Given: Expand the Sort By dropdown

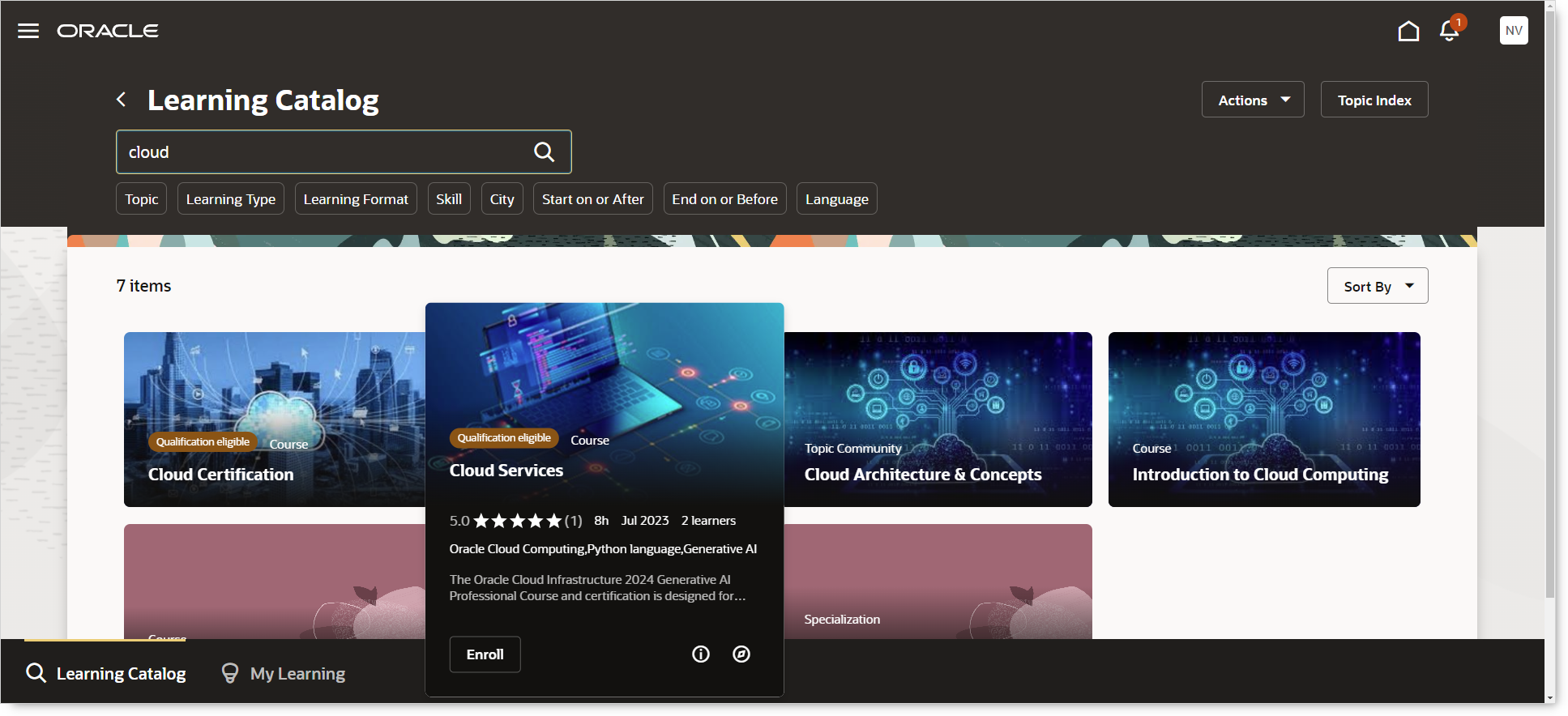Looking at the screenshot, I should point(1378,286).
